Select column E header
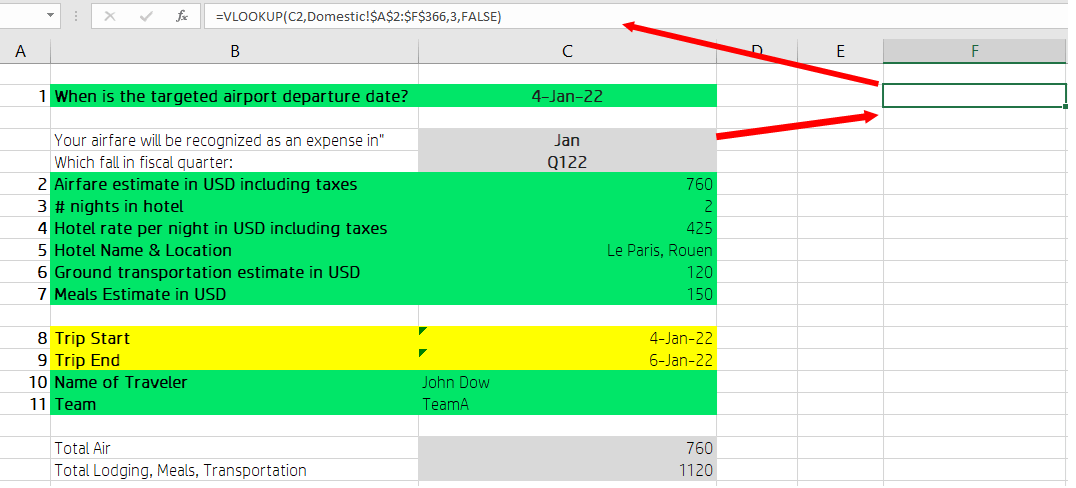The image size is (1076, 488). click(841, 51)
